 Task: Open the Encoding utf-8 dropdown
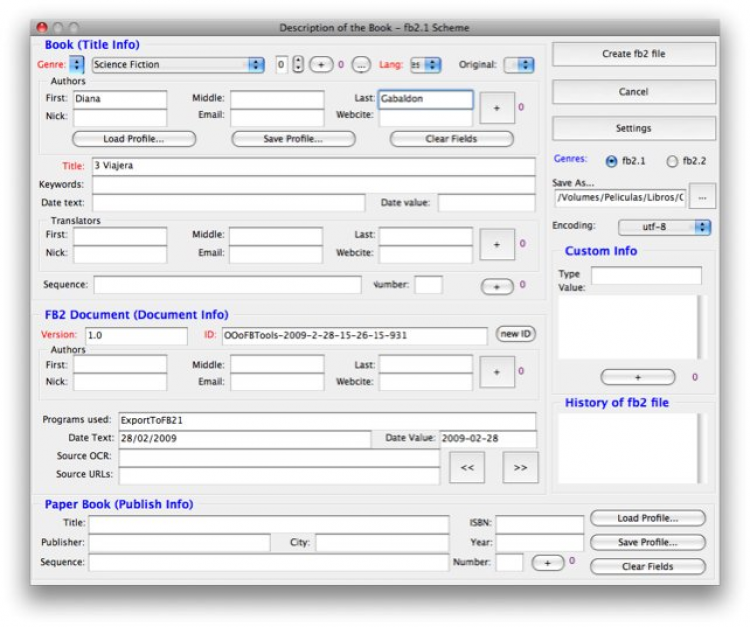(664, 227)
